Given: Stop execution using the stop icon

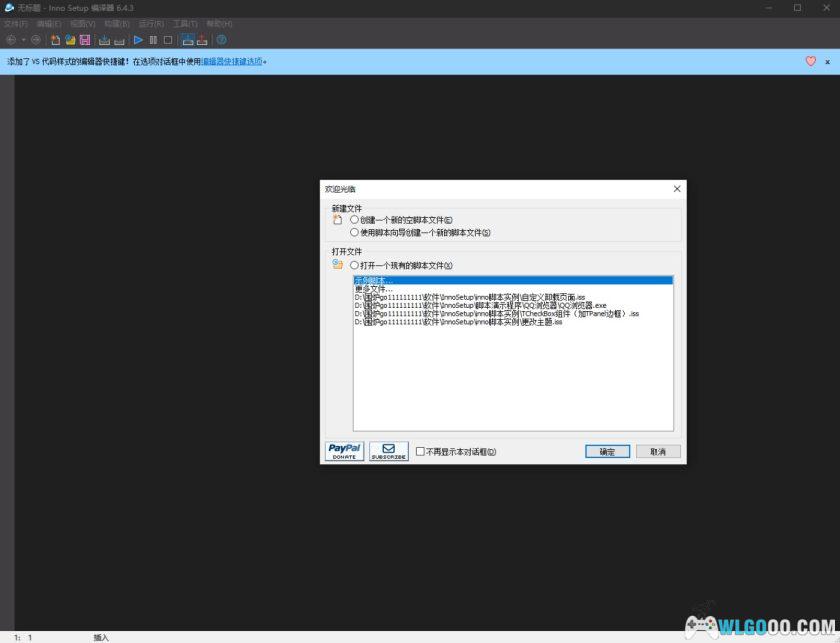Looking at the screenshot, I should [x=167, y=40].
